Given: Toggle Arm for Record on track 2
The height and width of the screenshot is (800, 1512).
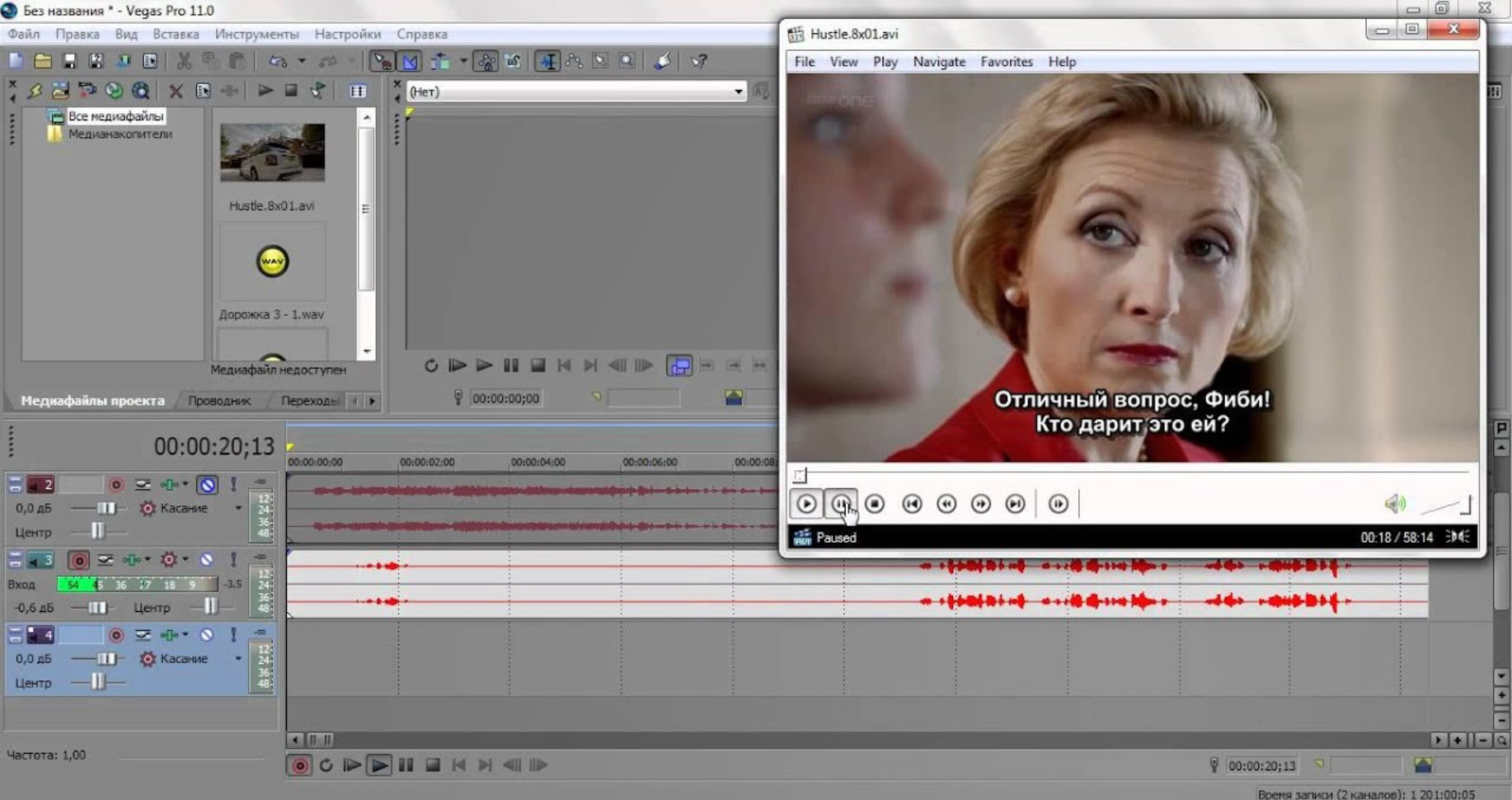Looking at the screenshot, I should [115, 485].
